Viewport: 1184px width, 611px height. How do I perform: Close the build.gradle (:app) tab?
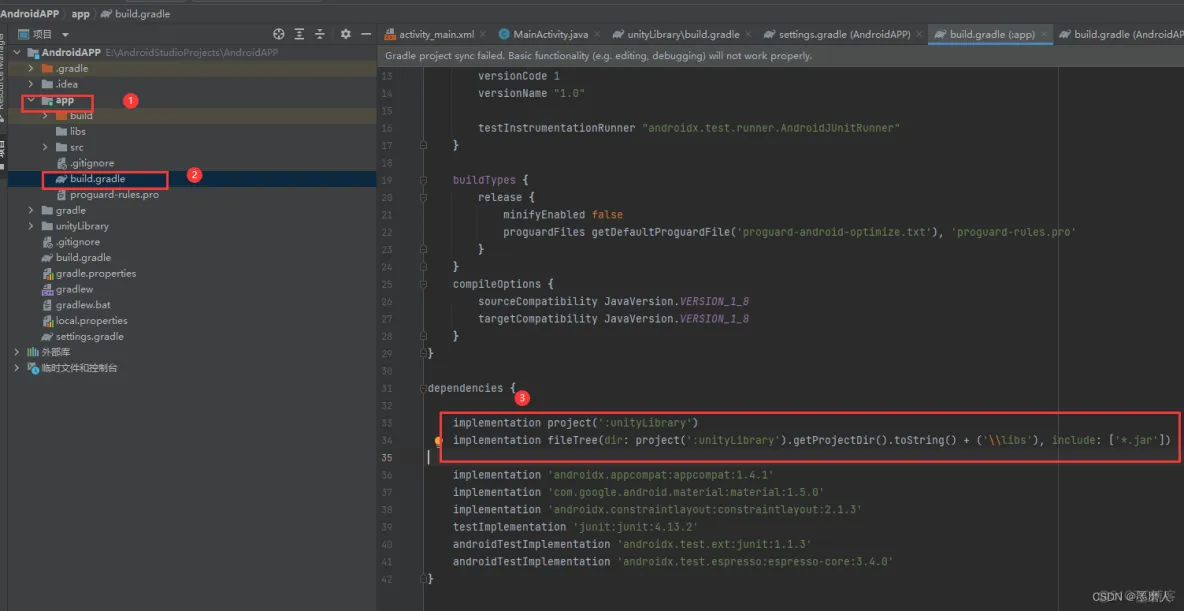[x=1044, y=35]
